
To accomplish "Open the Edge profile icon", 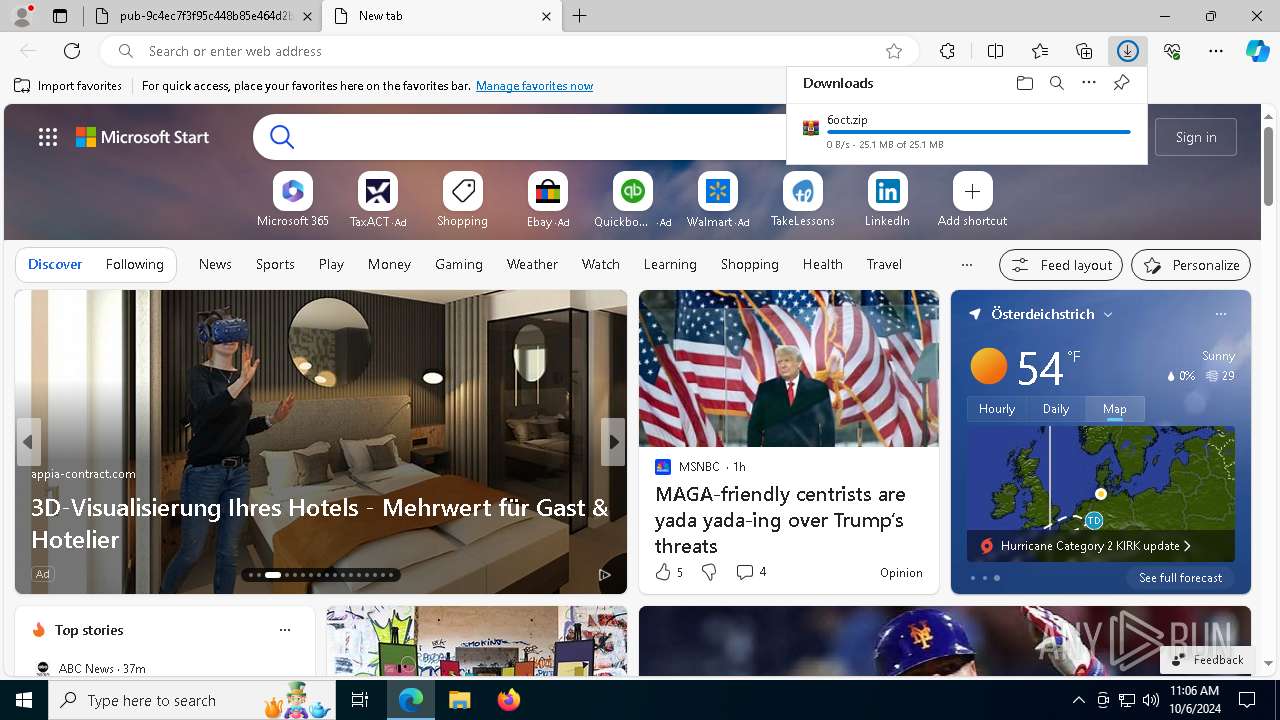I will pyautogui.click(x=22, y=16).
